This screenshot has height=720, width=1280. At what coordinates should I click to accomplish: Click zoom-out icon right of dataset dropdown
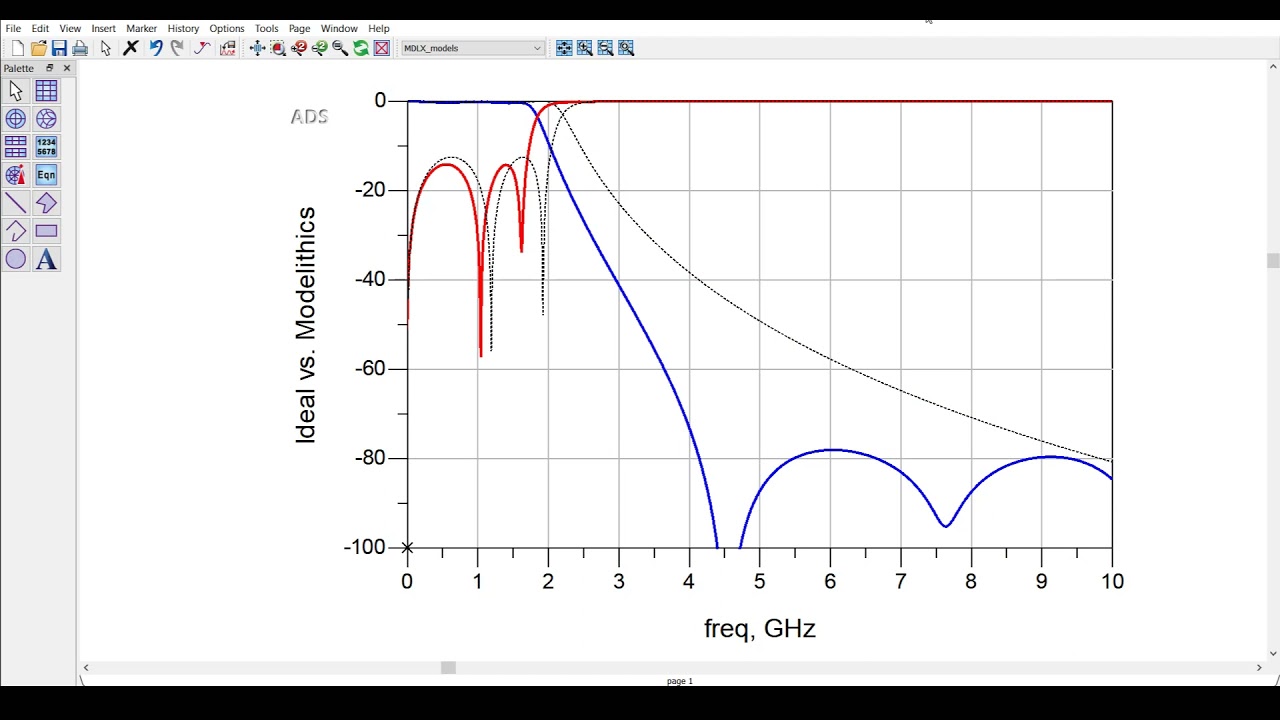pos(605,48)
